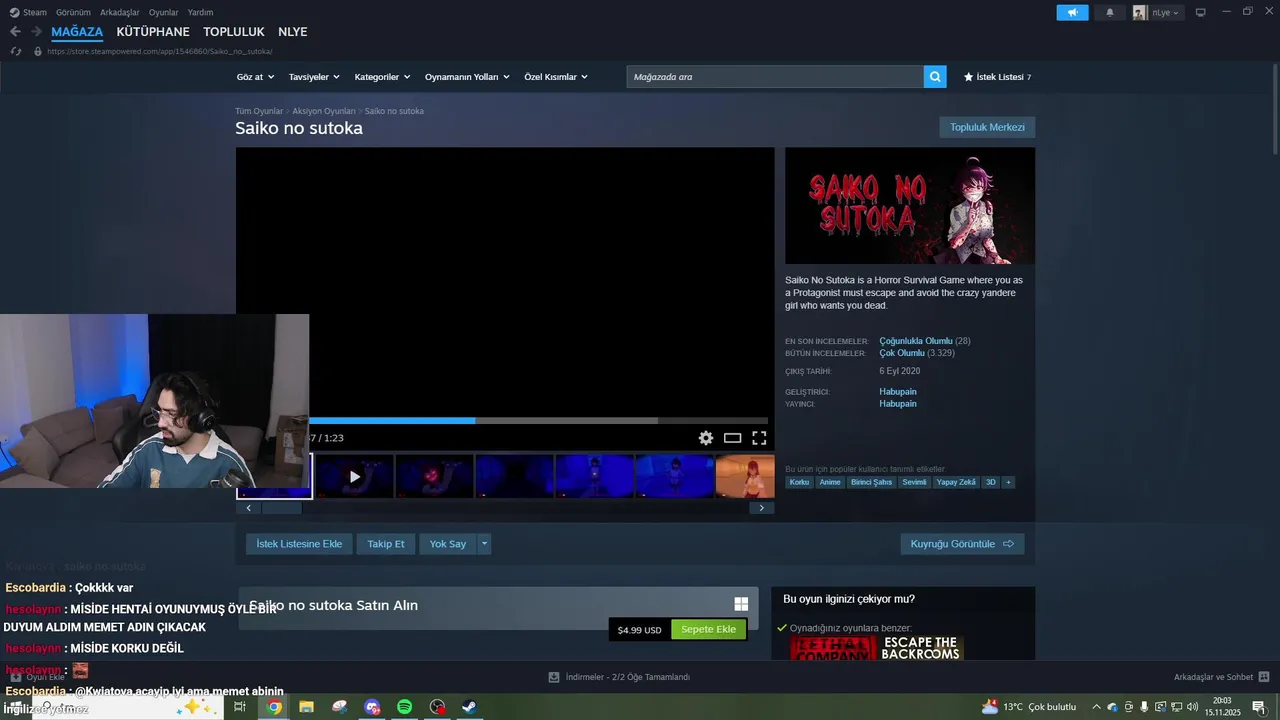Screen dimensions: 1280x720
Task: Select the Yapay Zekâ tag
Action: click(x=956, y=482)
